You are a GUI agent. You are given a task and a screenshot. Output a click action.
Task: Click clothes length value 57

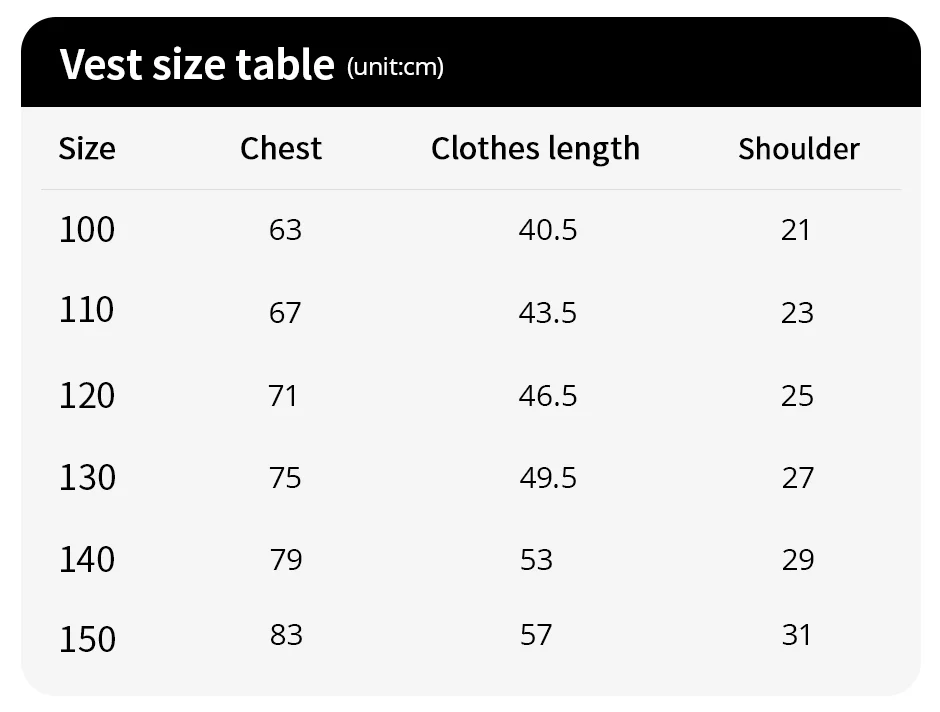[536, 635]
